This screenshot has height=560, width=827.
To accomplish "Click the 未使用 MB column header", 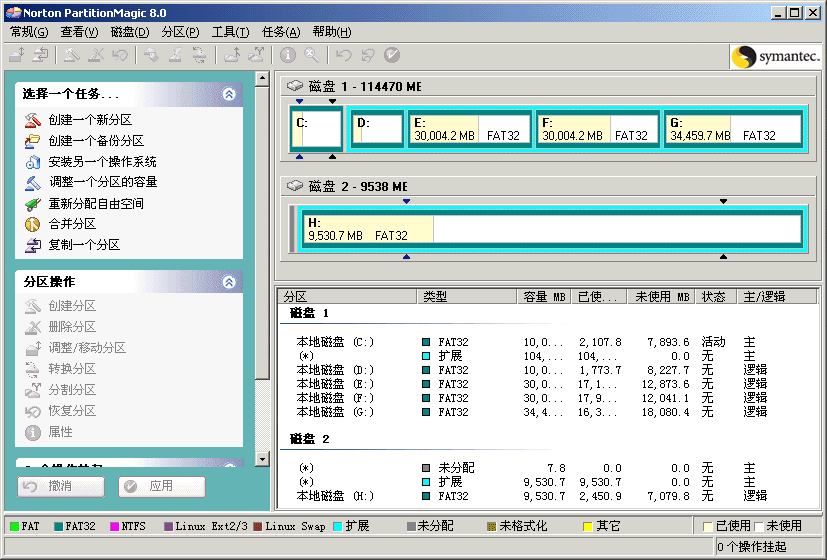I will [x=661, y=297].
